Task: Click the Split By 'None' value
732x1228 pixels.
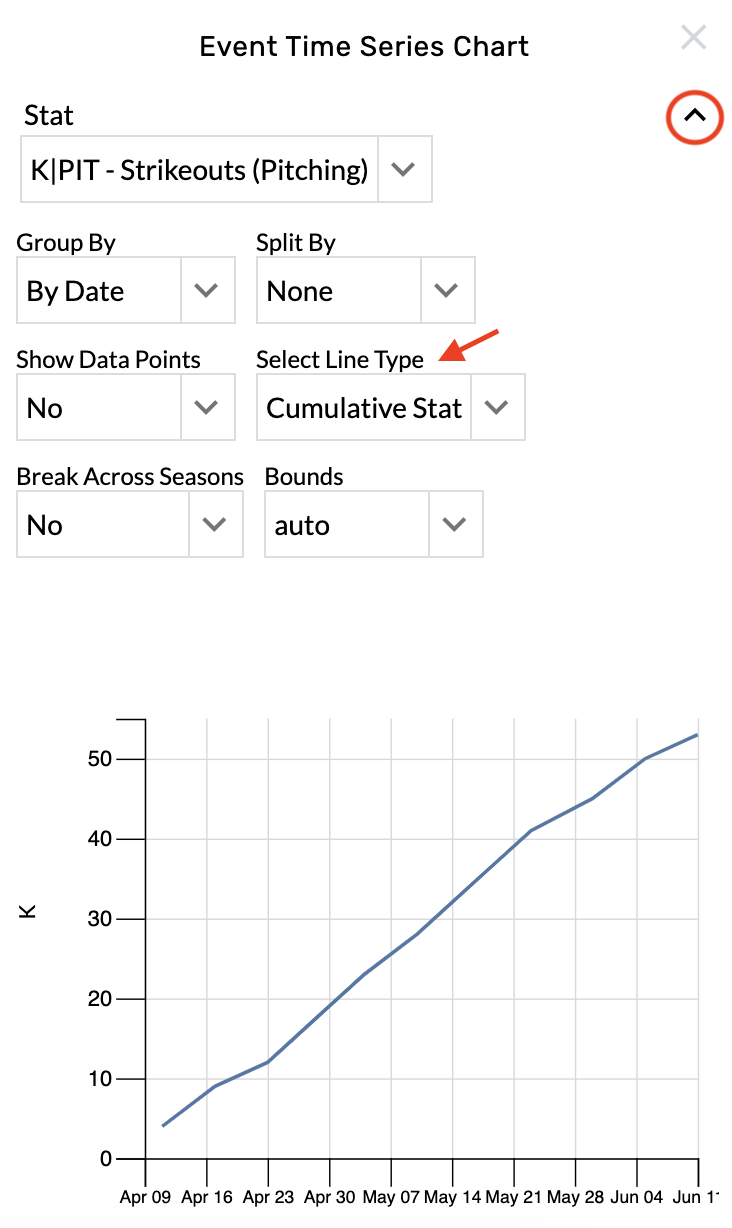Action: coord(338,291)
